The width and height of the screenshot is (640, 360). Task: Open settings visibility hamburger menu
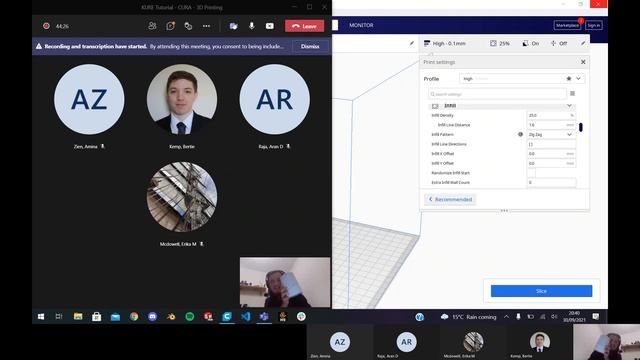coord(572,93)
